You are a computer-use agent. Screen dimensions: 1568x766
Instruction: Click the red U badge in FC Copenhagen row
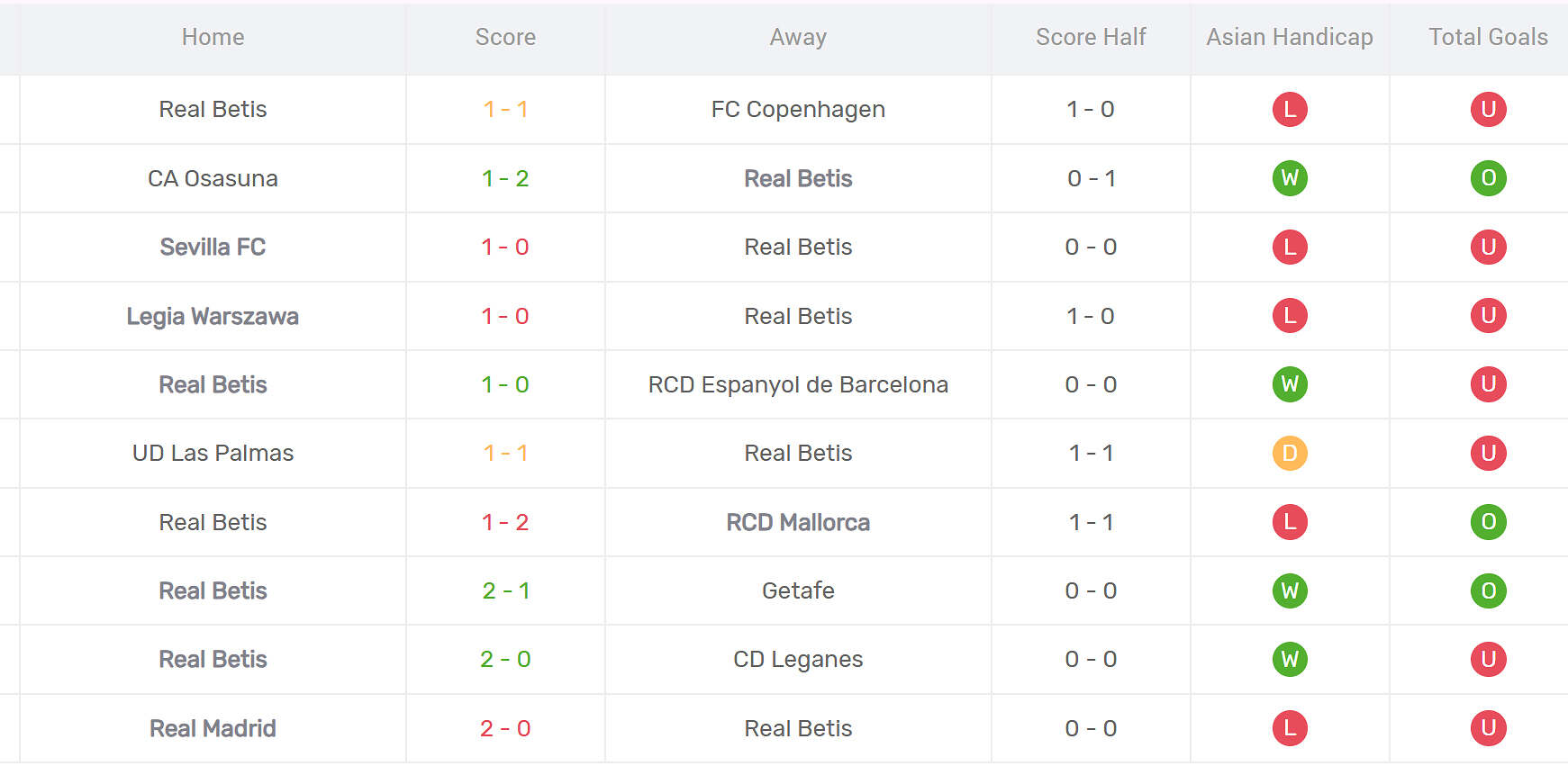1488,110
